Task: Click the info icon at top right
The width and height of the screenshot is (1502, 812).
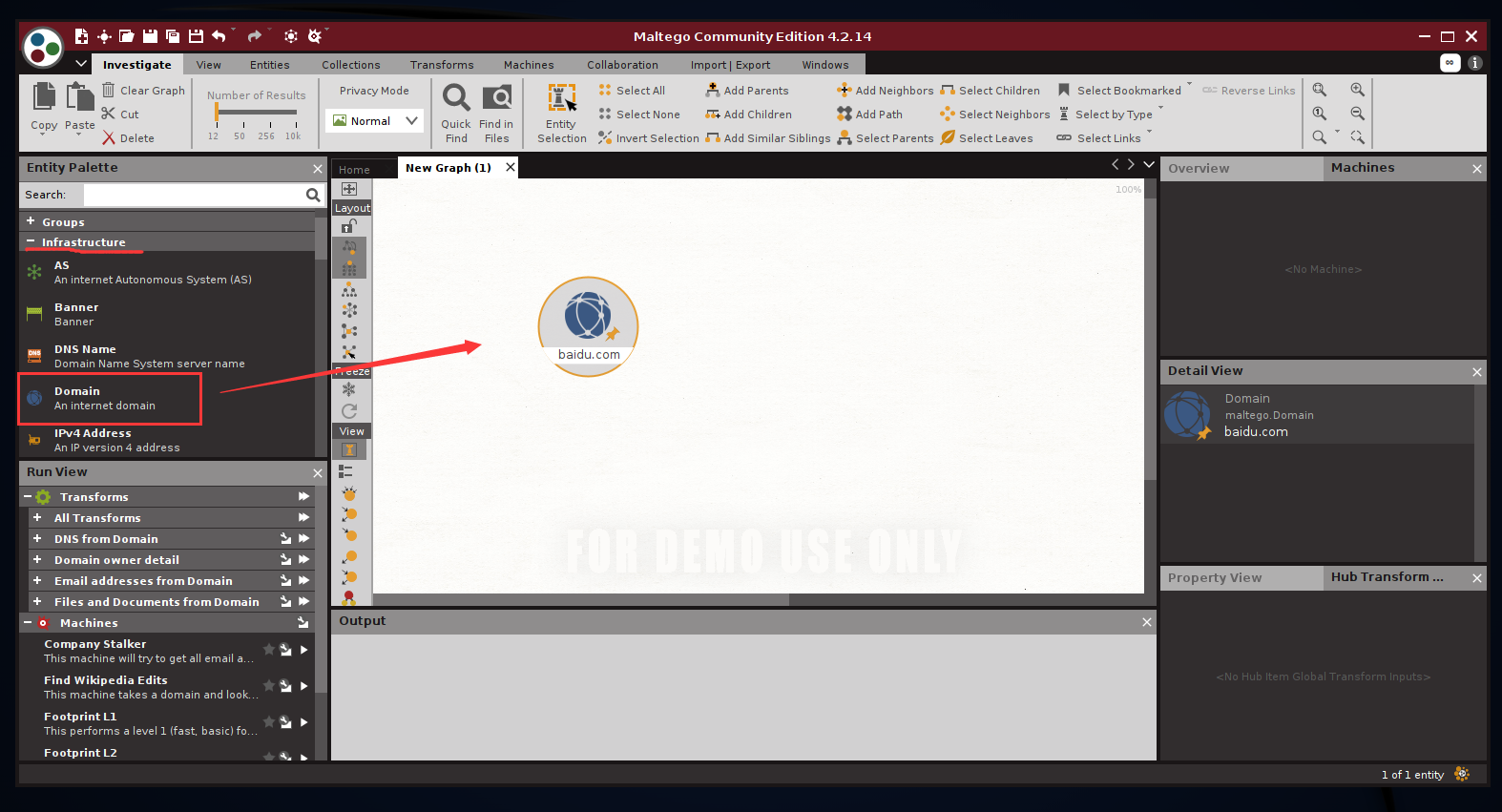Action: click(1474, 63)
